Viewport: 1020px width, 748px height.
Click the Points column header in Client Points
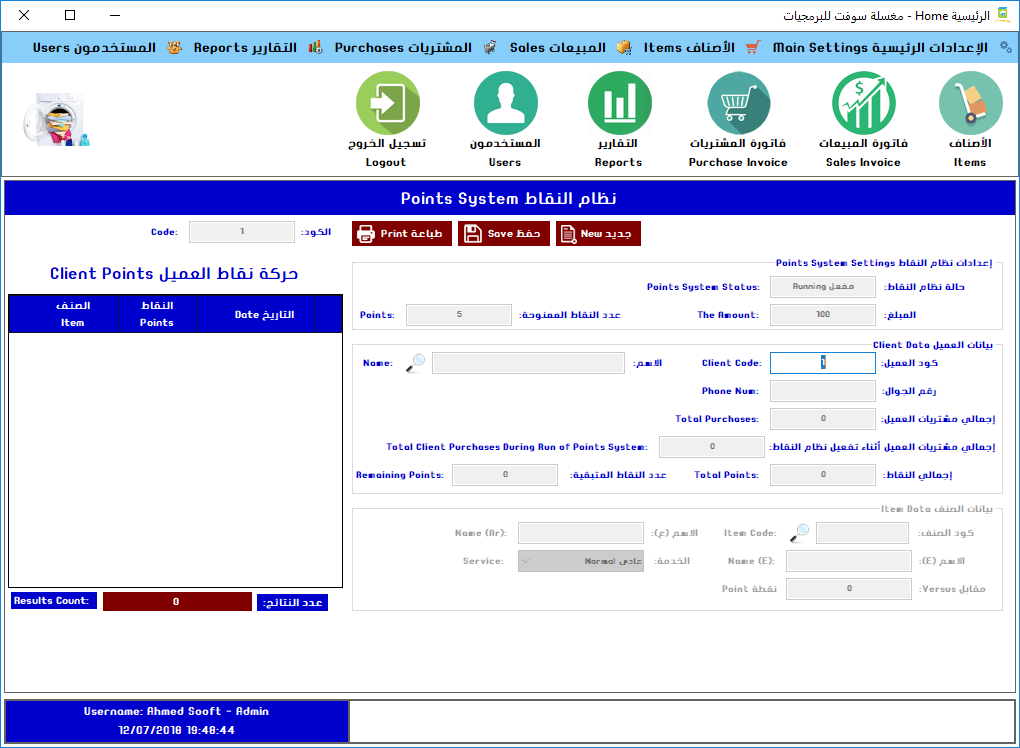tap(157, 314)
